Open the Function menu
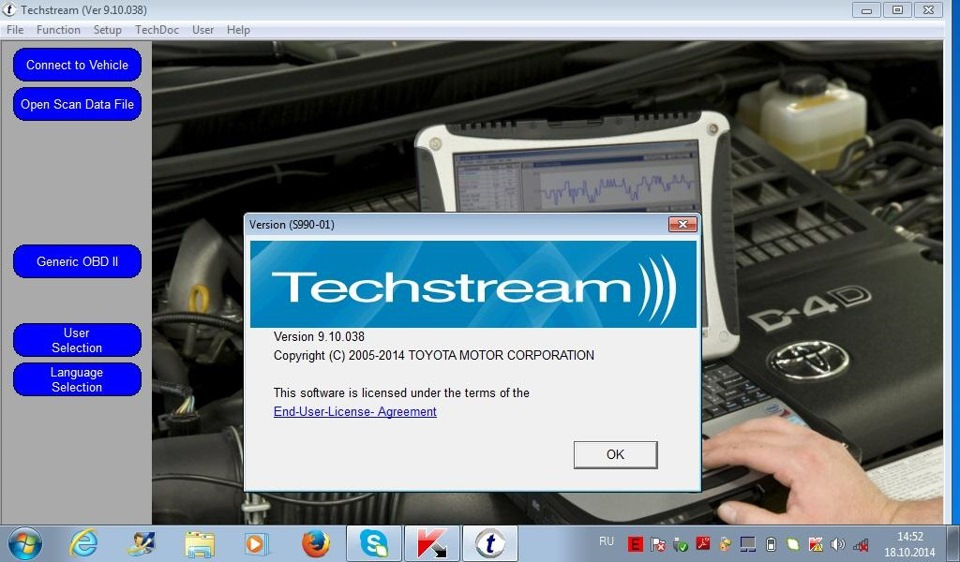This screenshot has width=960, height=562. pyautogui.click(x=58, y=30)
